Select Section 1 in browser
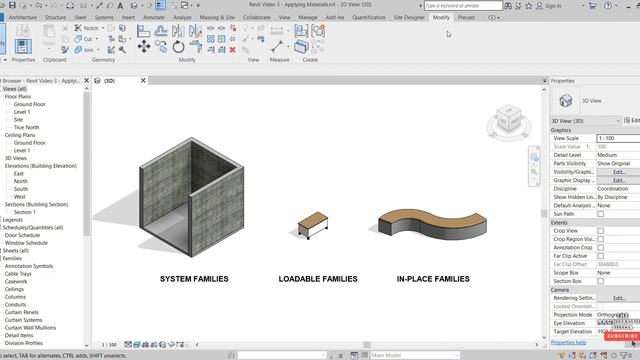 pos(24,212)
